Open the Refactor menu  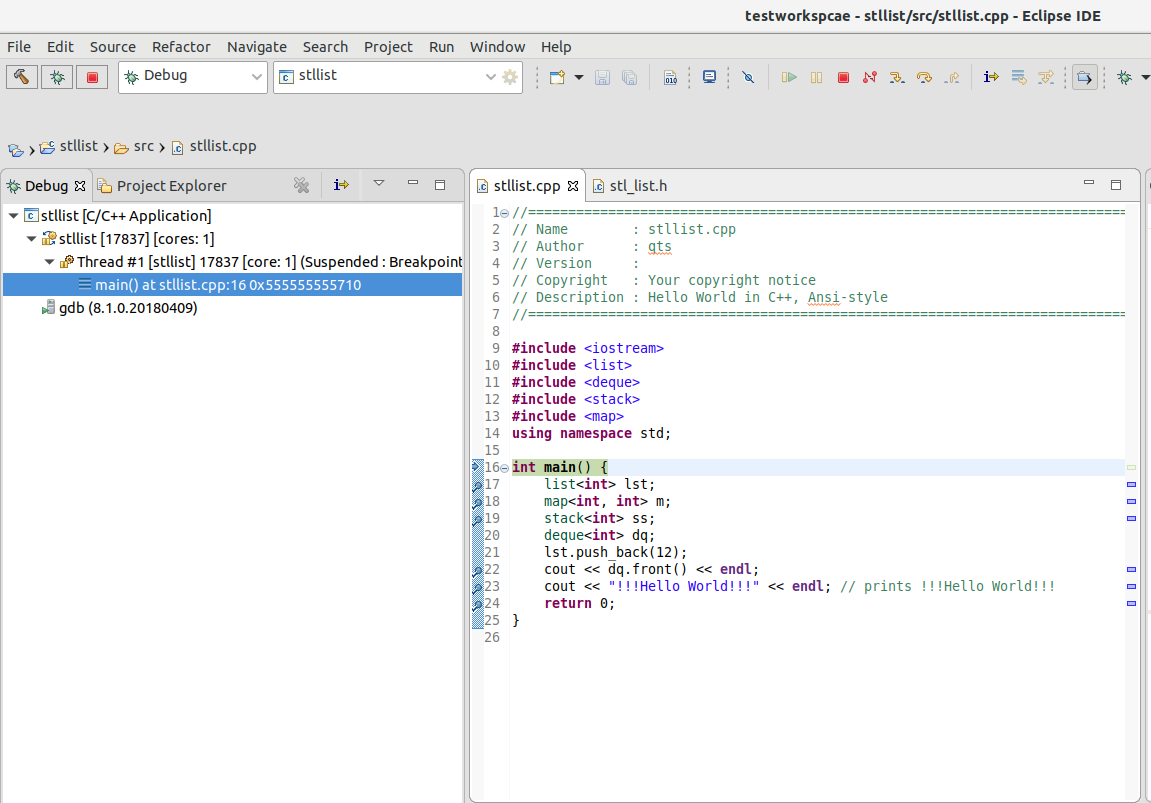click(x=181, y=47)
